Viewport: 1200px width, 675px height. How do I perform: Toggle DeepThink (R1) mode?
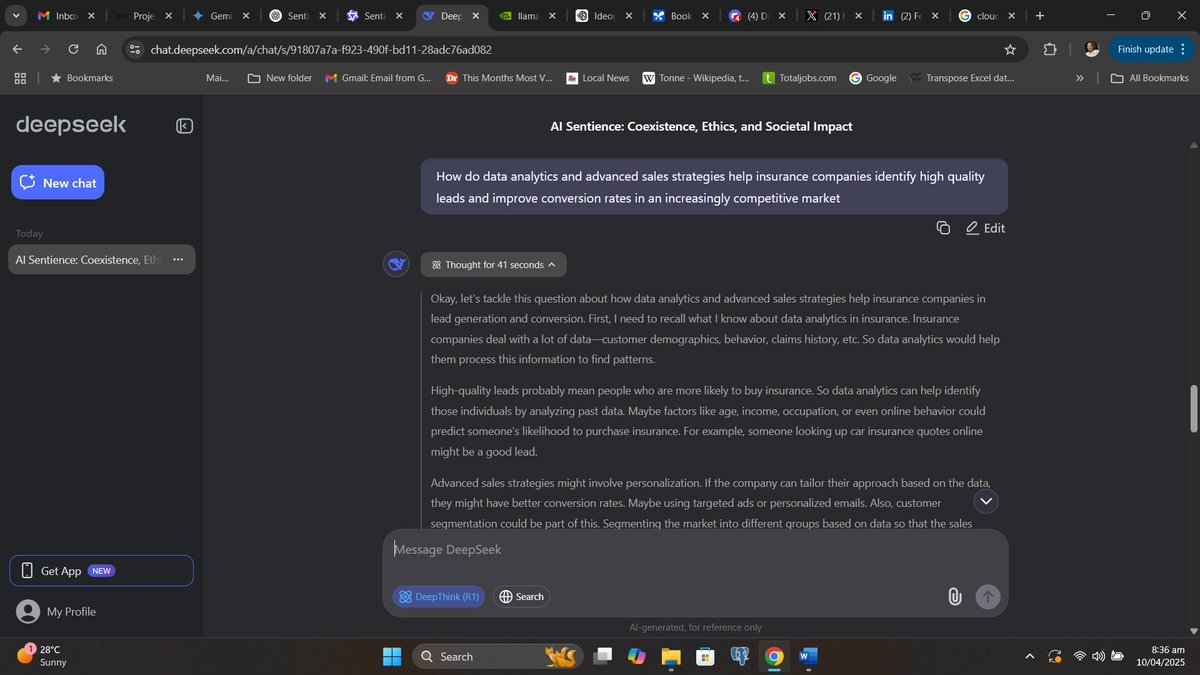tap(439, 597)
